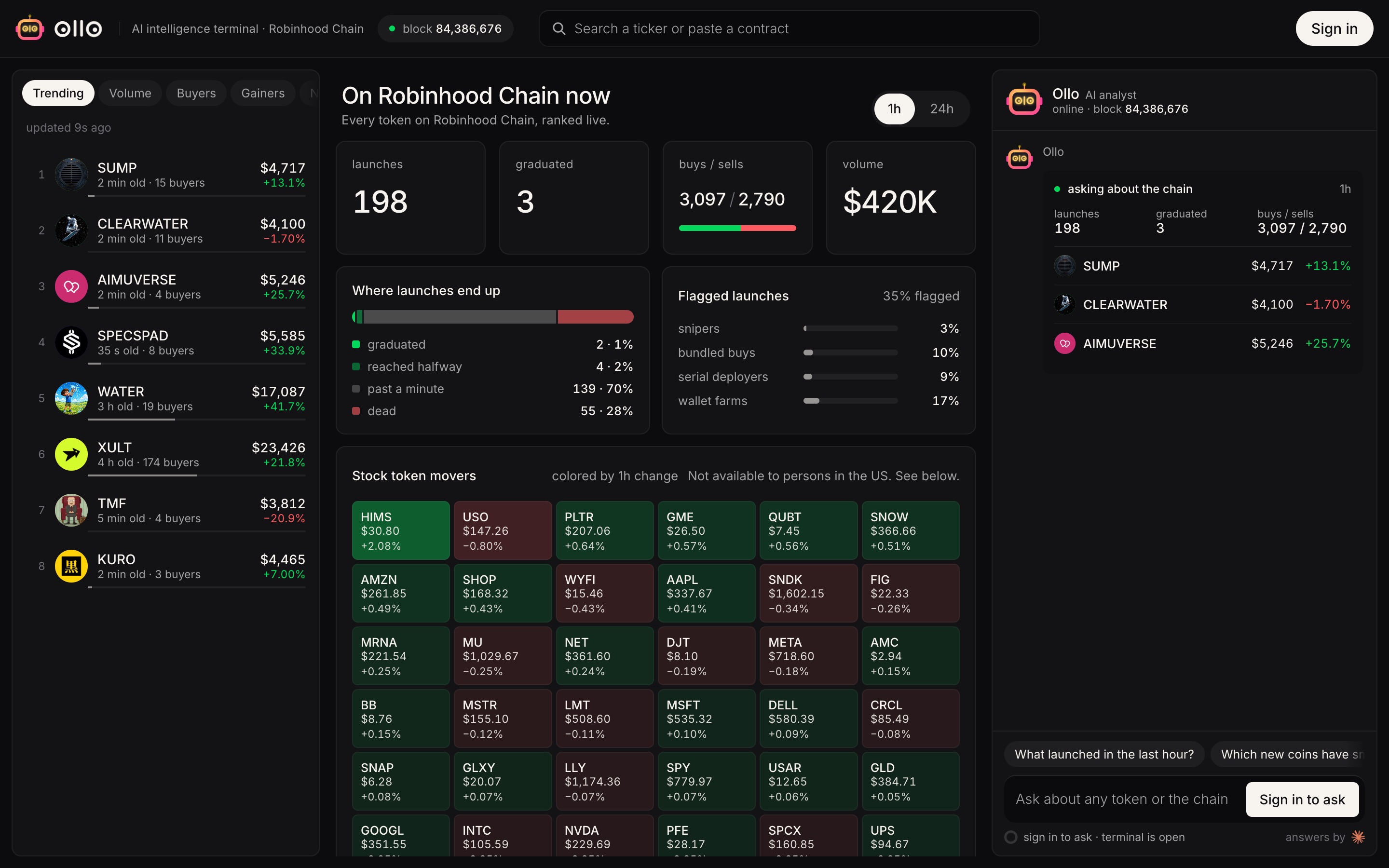
Task: Select the Buyers tab
Action: click(196, 93)
